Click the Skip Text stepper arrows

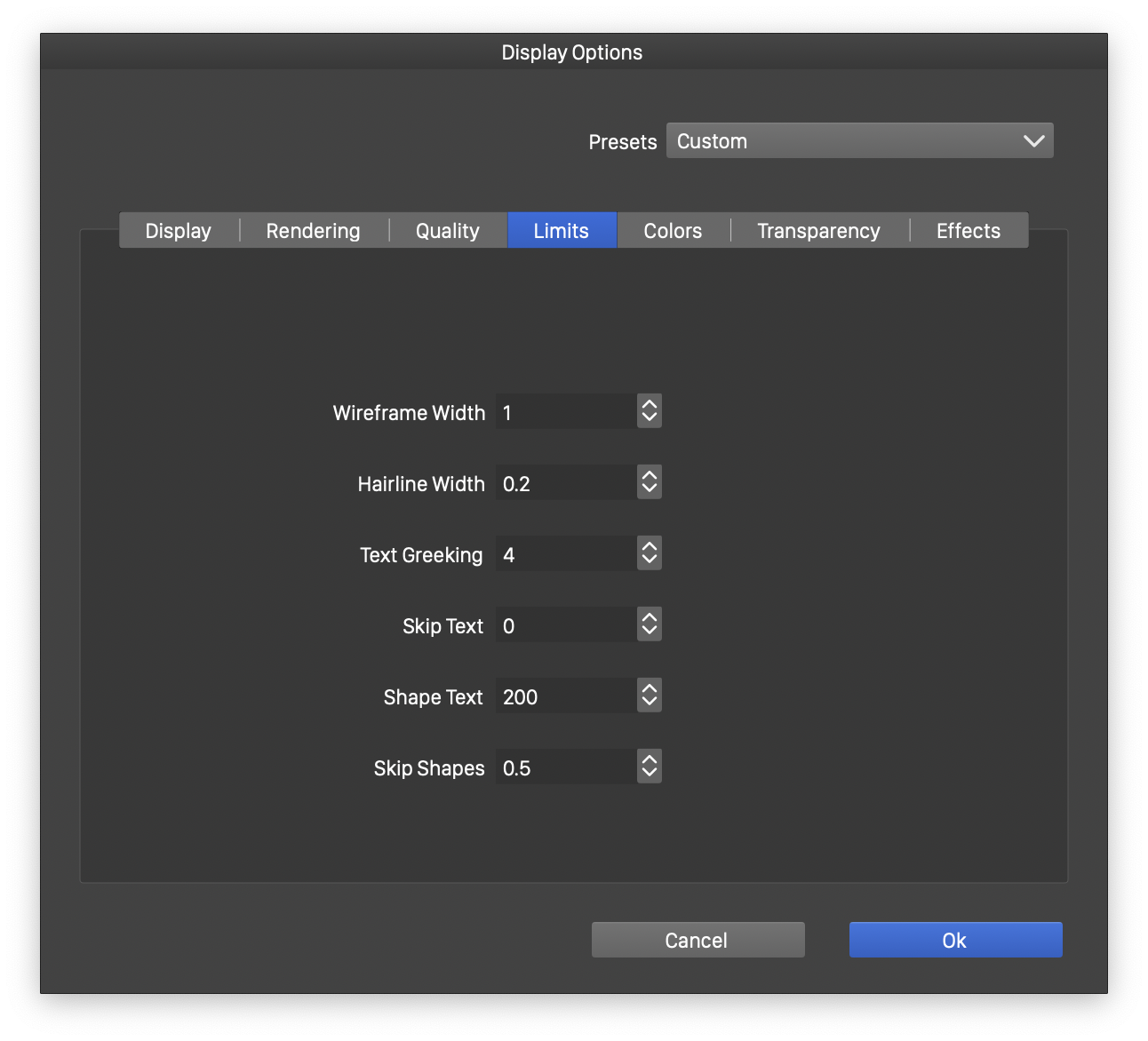[650, 624]
